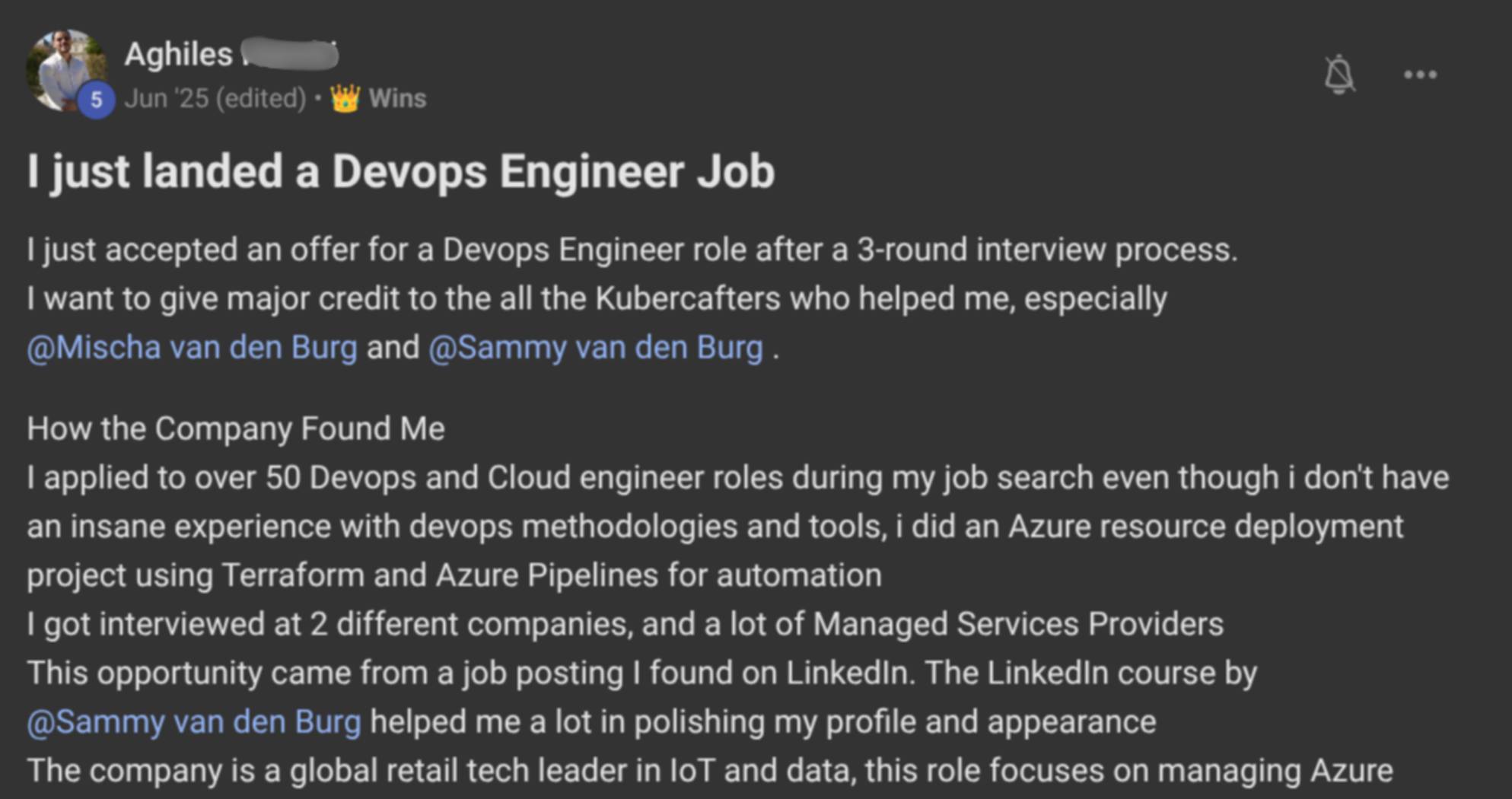This screenshot has height=799, width=1512.
Task: Toggle post notifications with the bell icon
Action: (x=1339, y=75)
